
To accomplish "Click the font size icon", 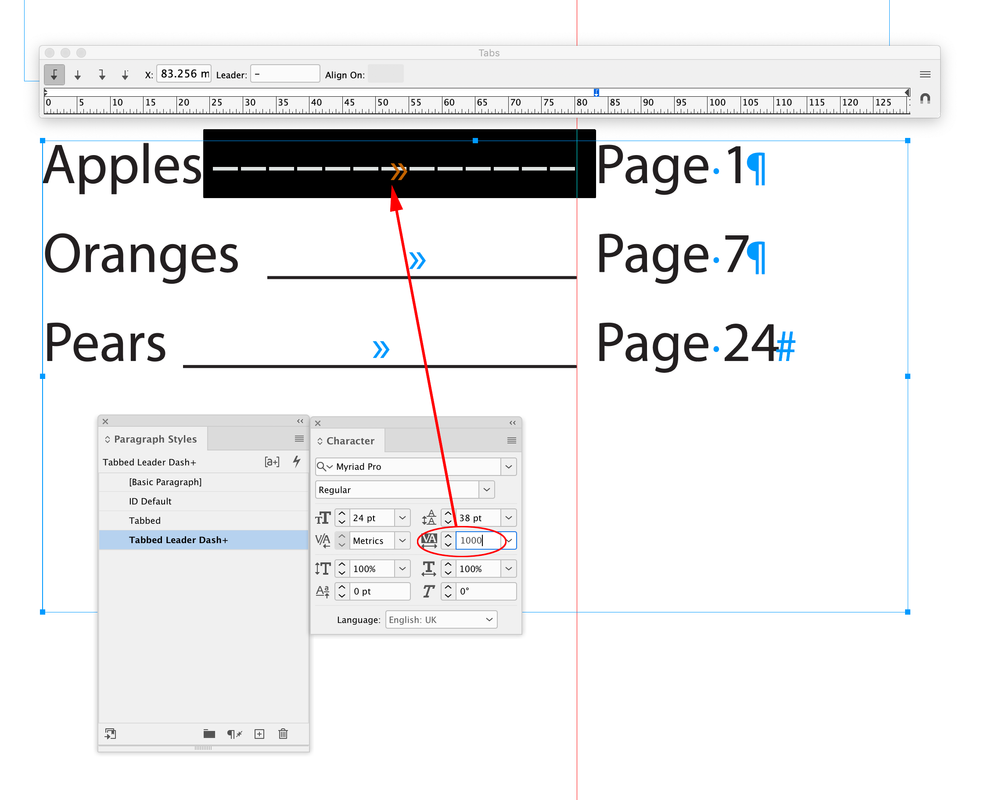I will pyautogui.click(x=323, y=518).
